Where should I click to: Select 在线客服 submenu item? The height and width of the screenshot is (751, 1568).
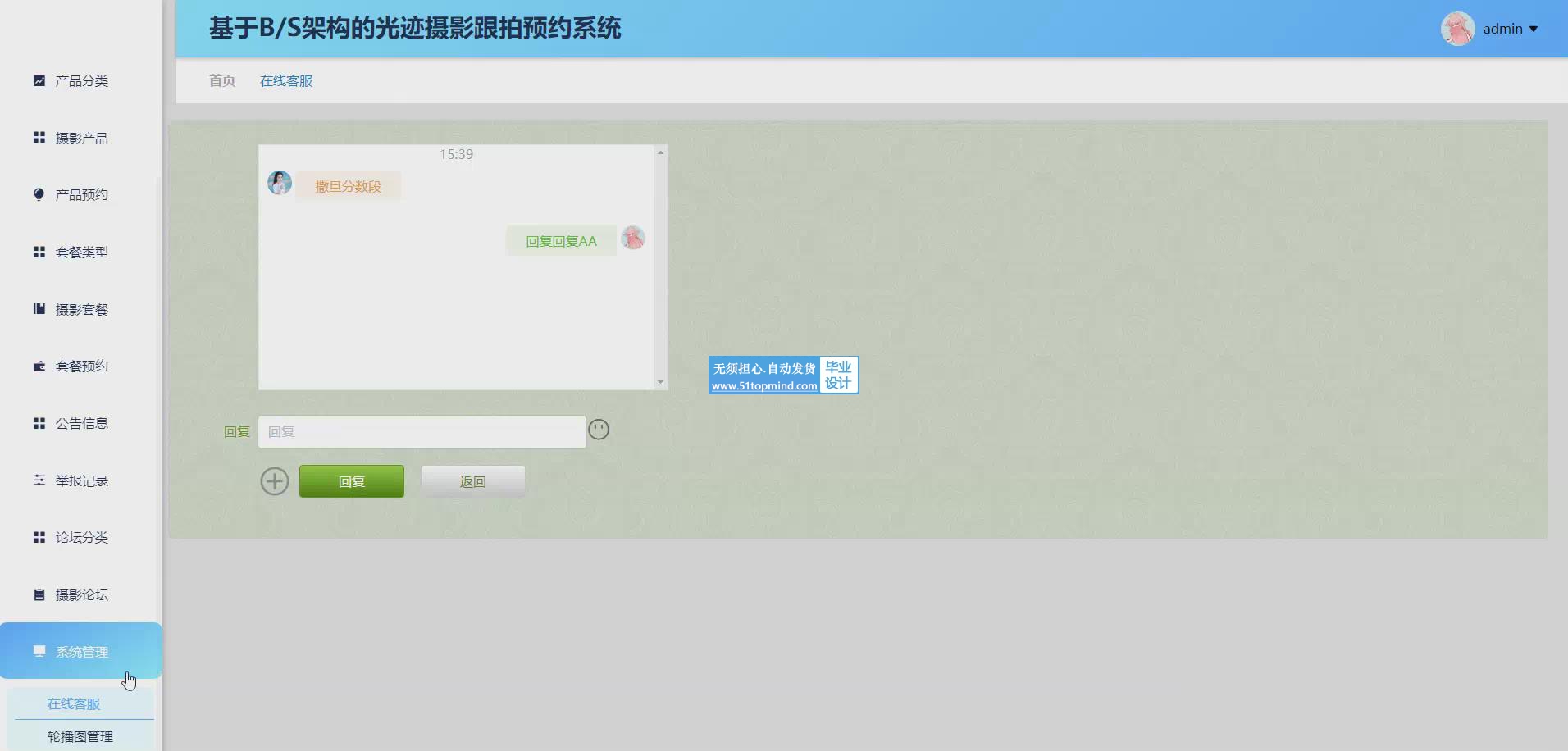pyautogui.click(x=74, y=703)
